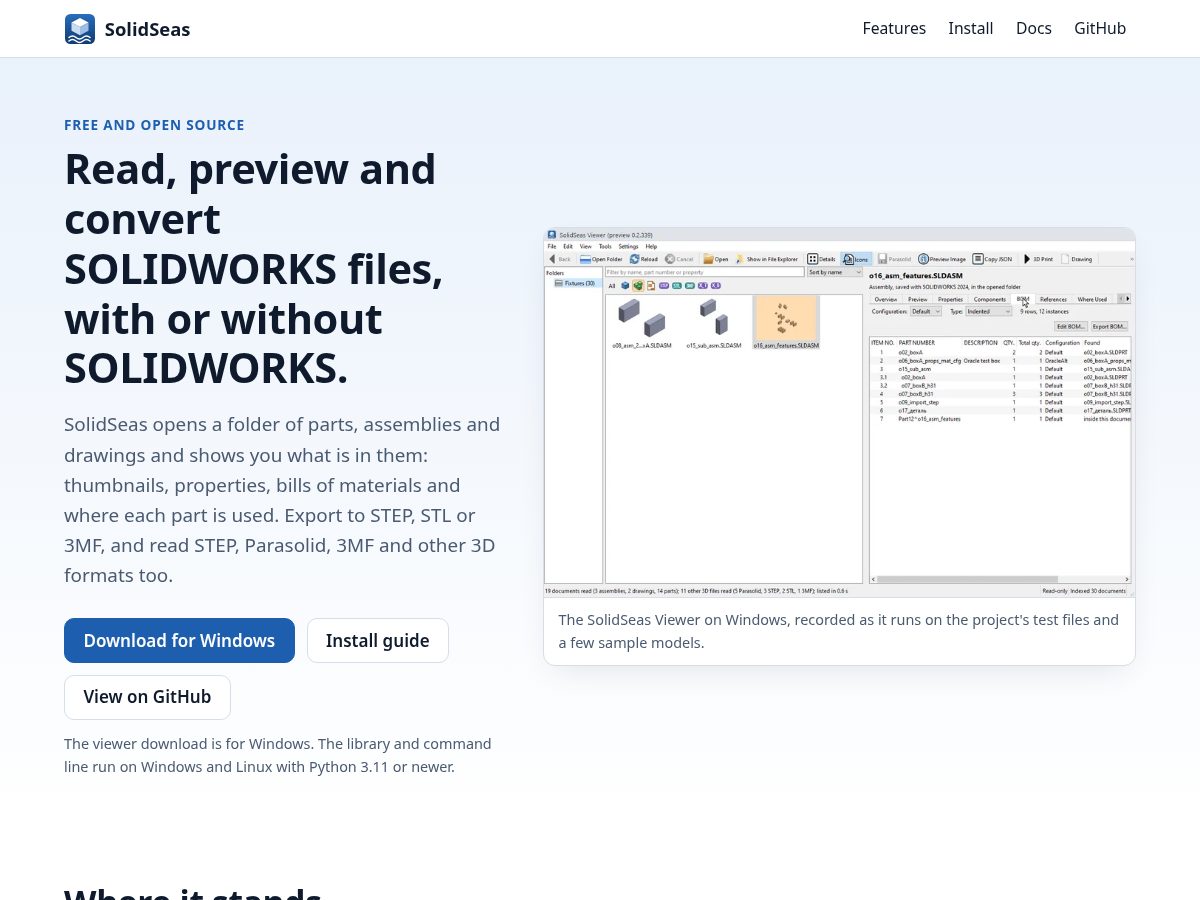Open the Install guide button
Screen dimensions: 1200x900
pyautogui.click(x=378, y=640)
